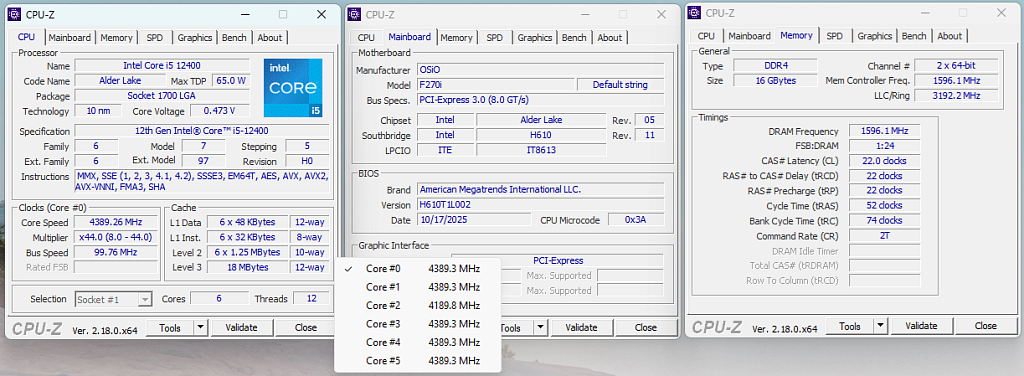1024x376 pixels.
Task: Open the Socket #1 selection combo box
Action: point(114,299)
